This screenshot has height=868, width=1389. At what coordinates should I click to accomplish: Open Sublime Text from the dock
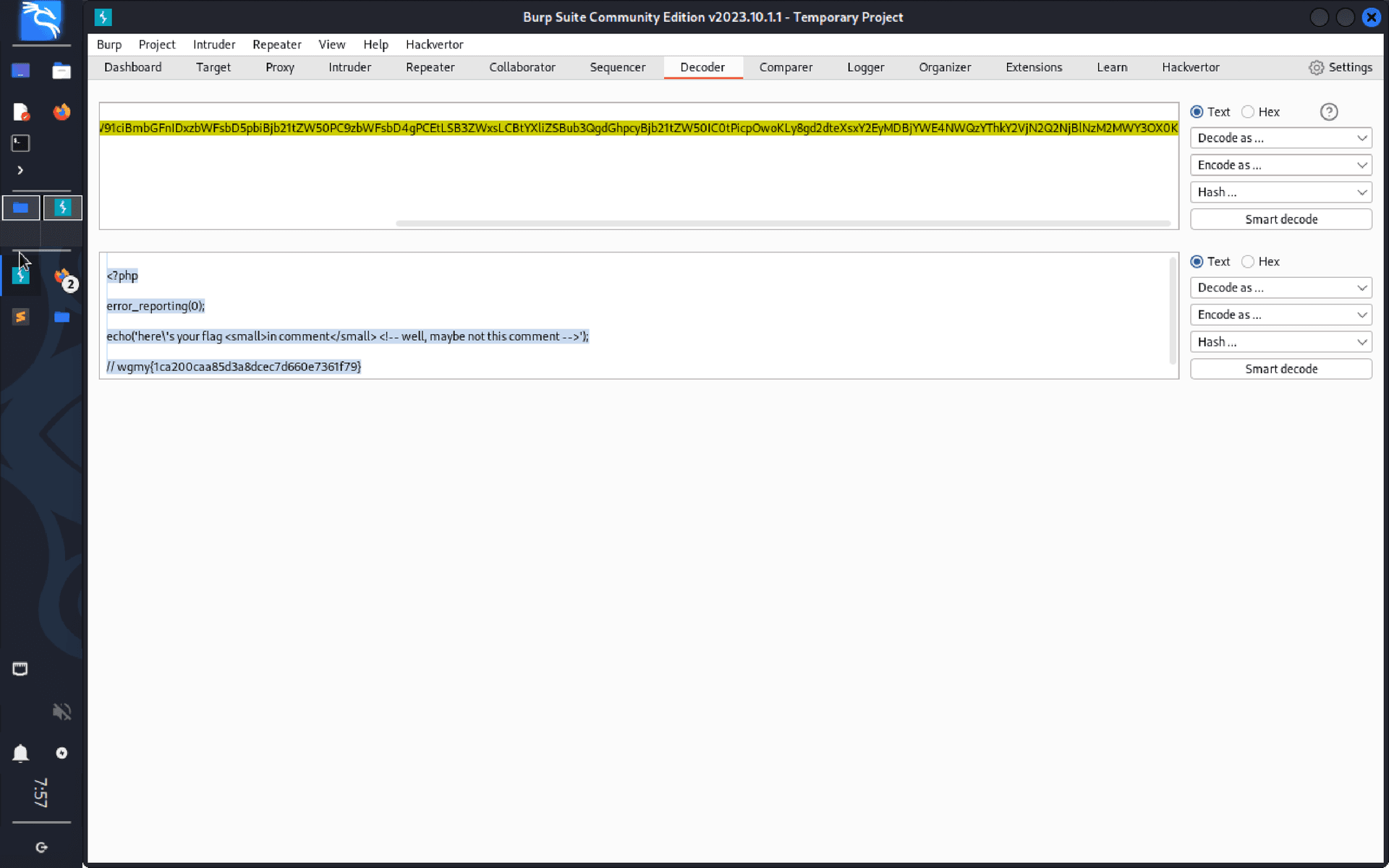tap(20, 317)
